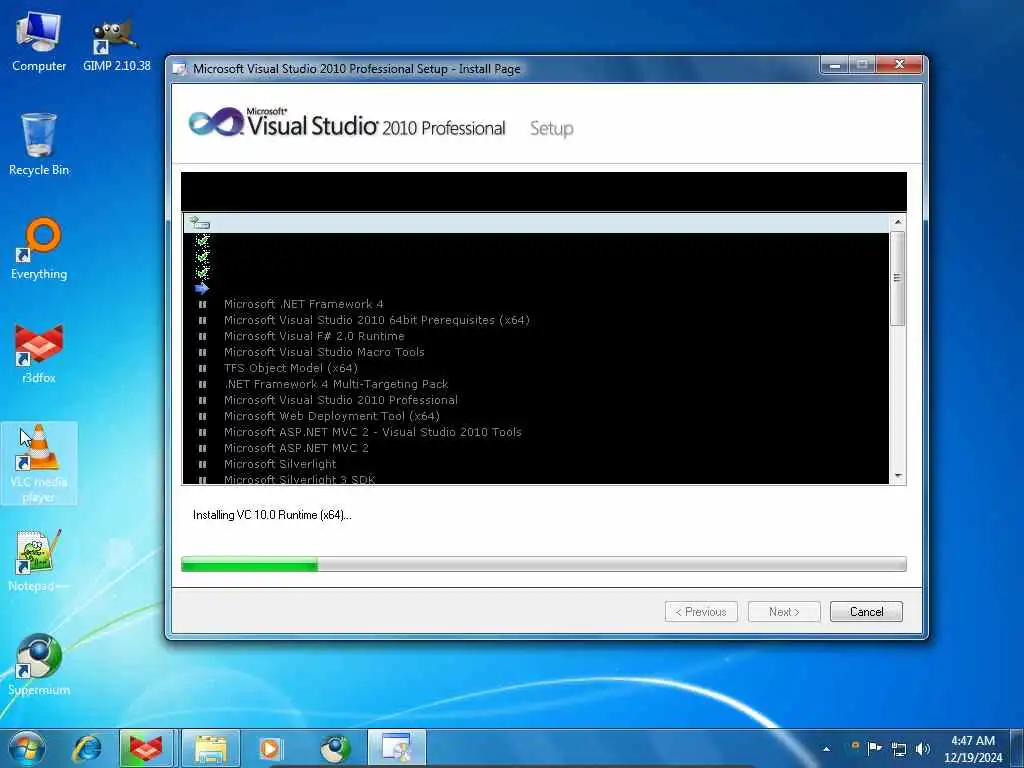Switch to Visual Studio setup taskbar item
This screenshot has width=1024, height=768.
click(x=396, y=748)
